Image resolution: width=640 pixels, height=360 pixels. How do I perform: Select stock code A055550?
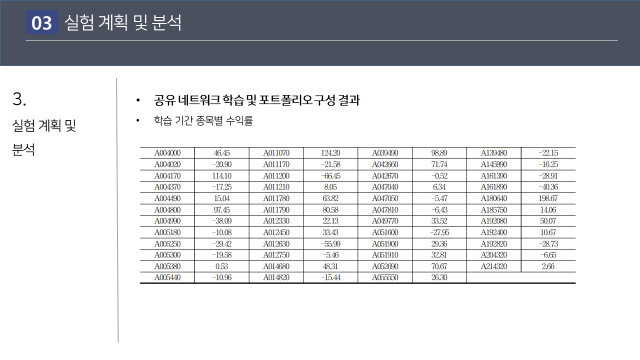[x=385, y=278]
